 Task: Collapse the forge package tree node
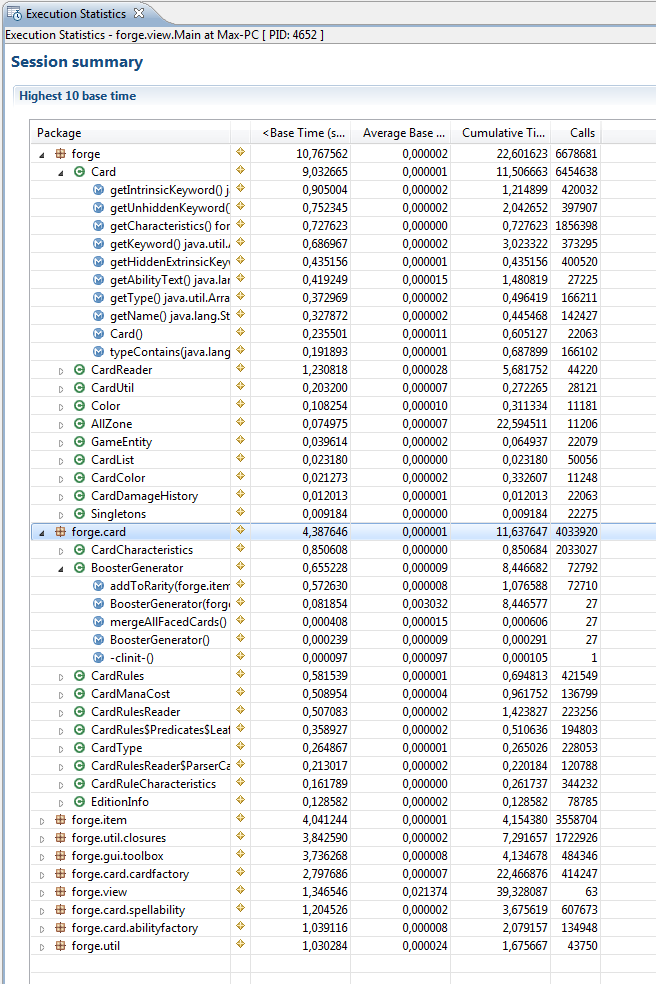(42, 154)
